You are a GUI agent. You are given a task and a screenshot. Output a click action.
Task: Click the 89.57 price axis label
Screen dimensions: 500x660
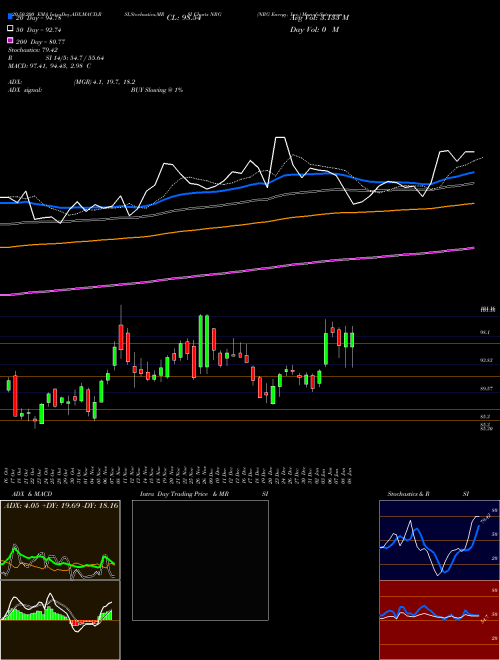click(x=486, y=389)
